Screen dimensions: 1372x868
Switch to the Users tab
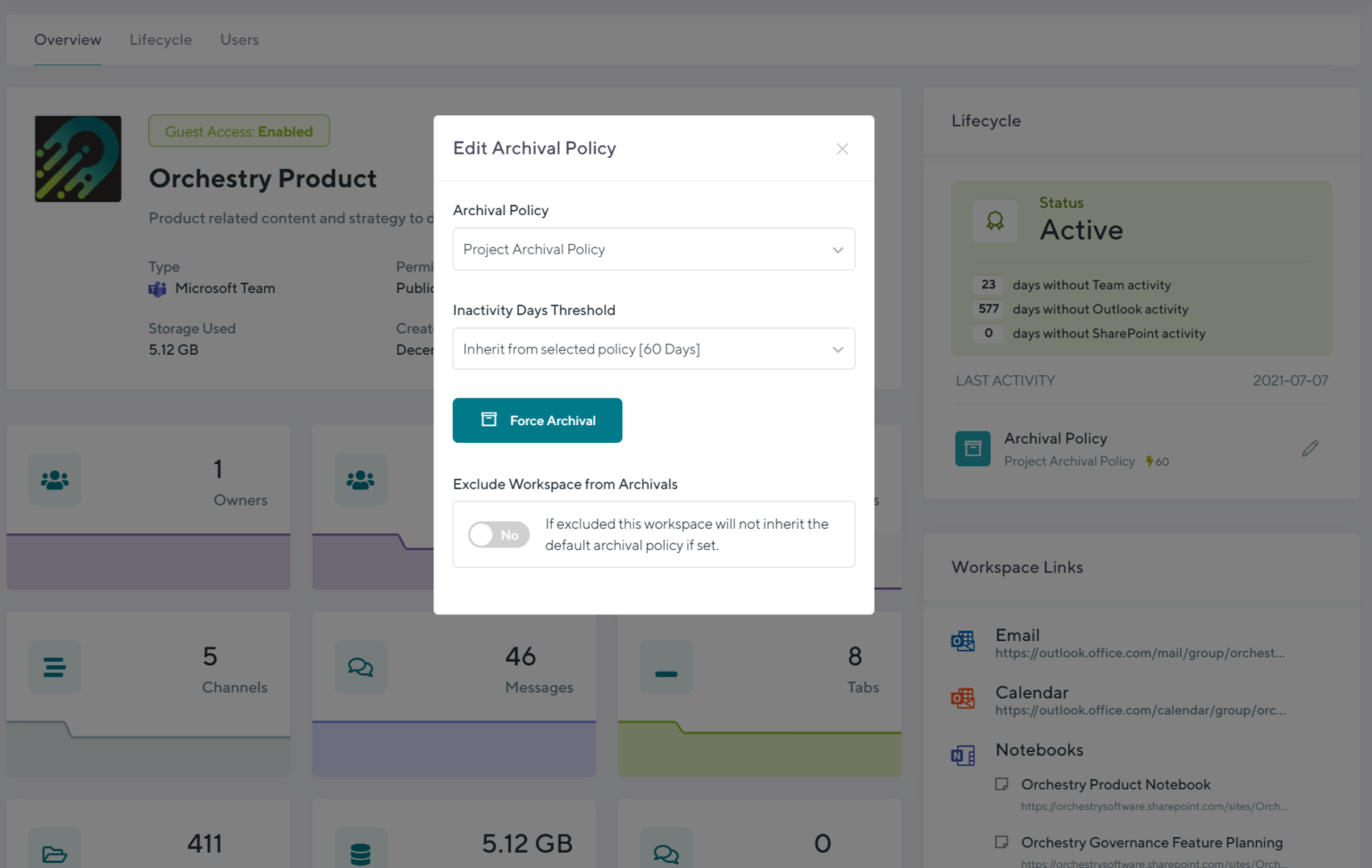(238, 39)
